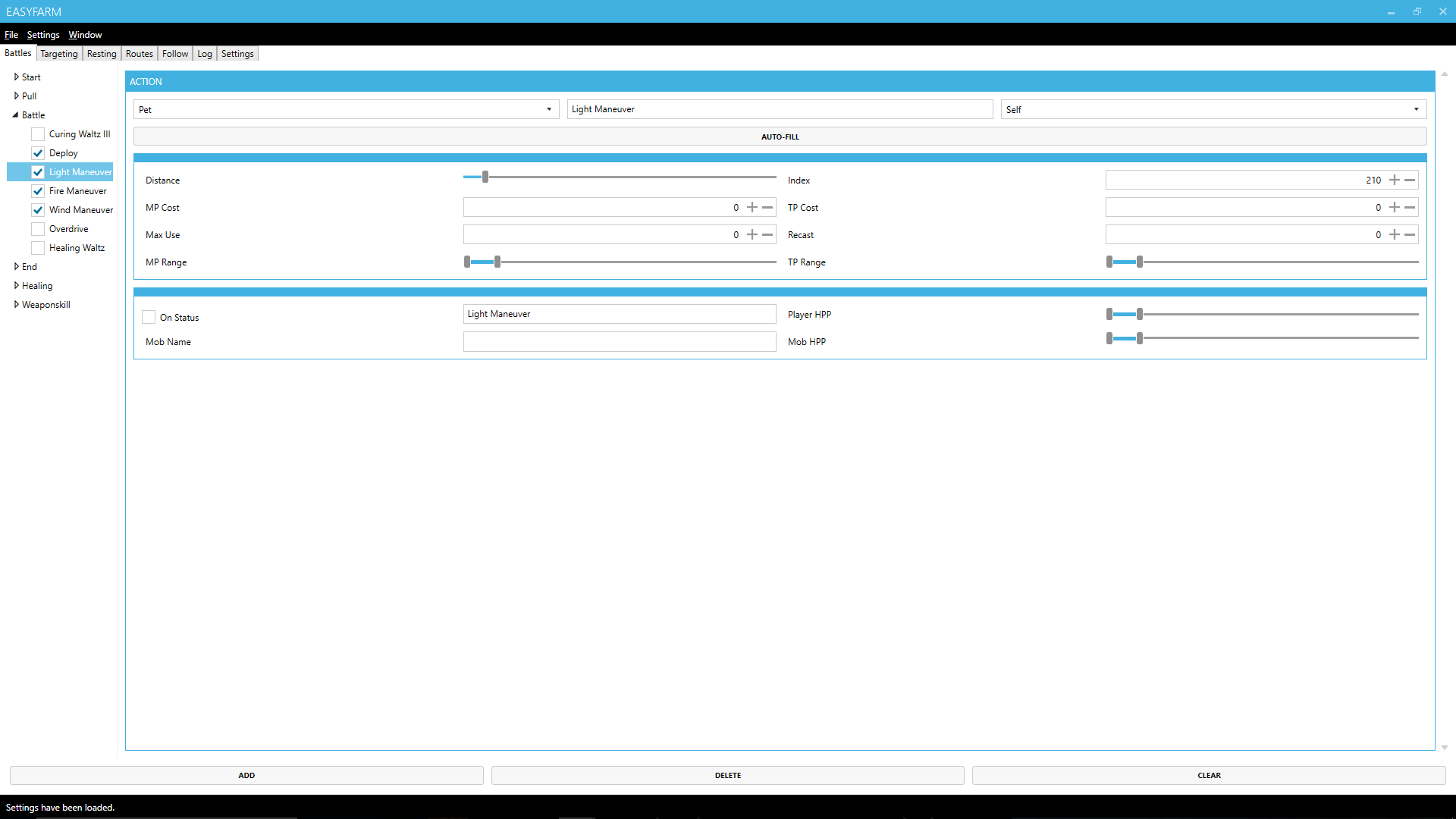Decrease Recast with the minus icon
The height and width of the screenshot is (819, 1456).
pyautogui.click(x=1410, y=234)
